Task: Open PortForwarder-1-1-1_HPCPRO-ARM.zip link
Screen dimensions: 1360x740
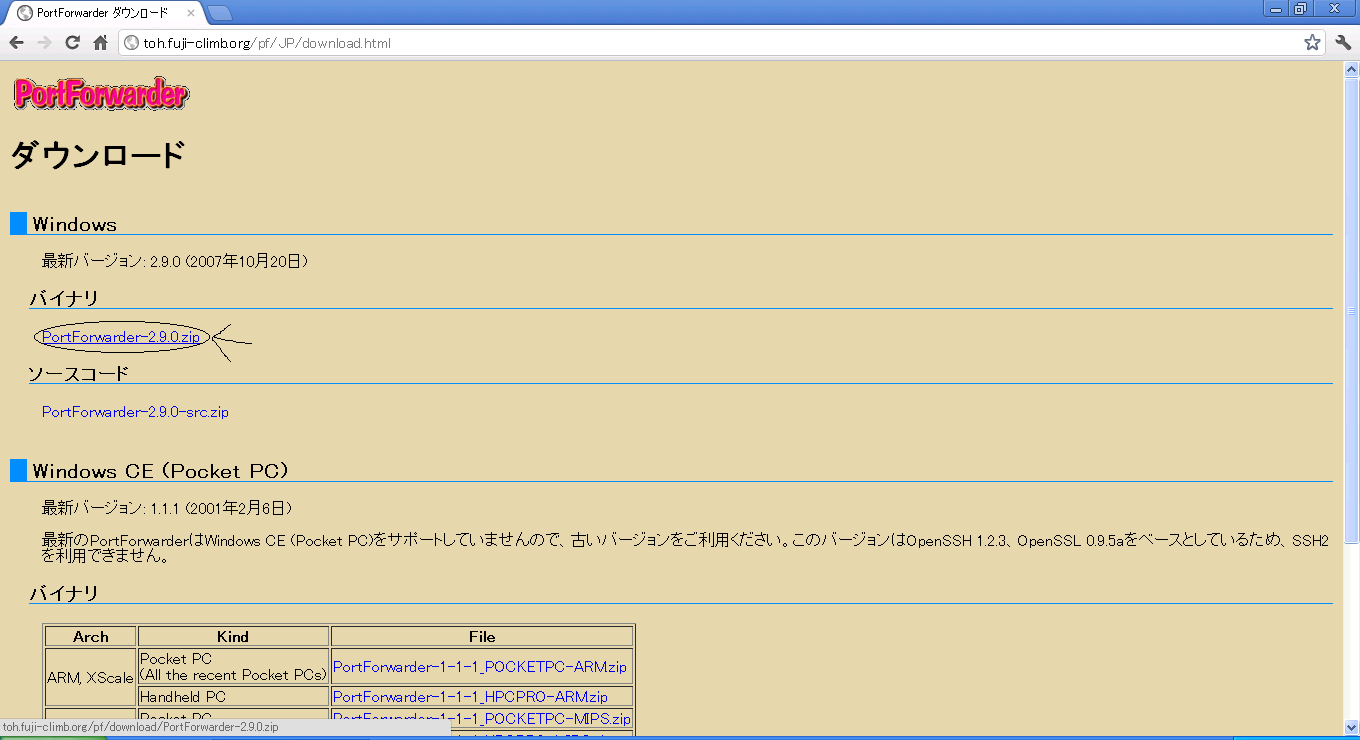Action: [x=470, y=697]
